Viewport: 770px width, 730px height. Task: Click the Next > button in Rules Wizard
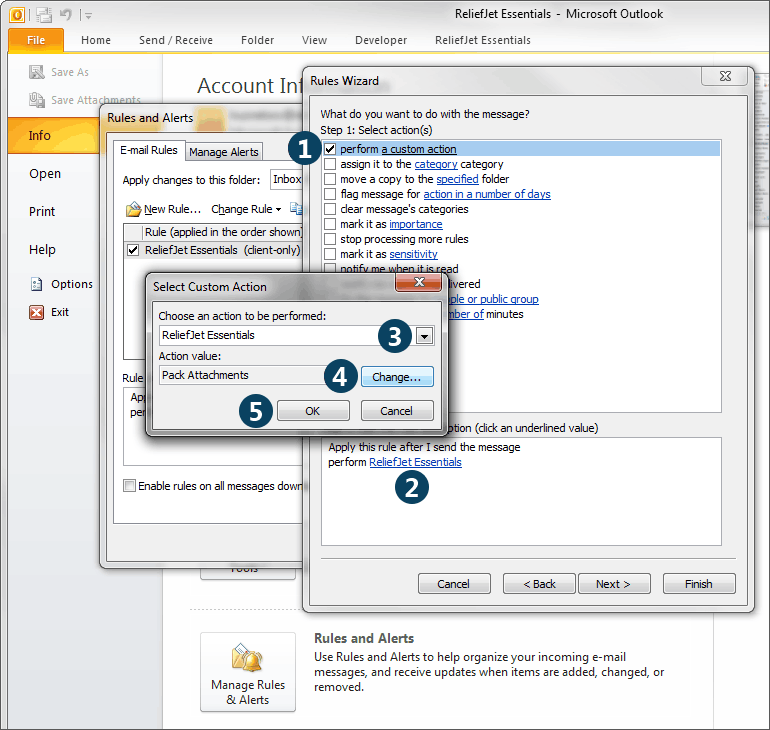click(614, 584)
